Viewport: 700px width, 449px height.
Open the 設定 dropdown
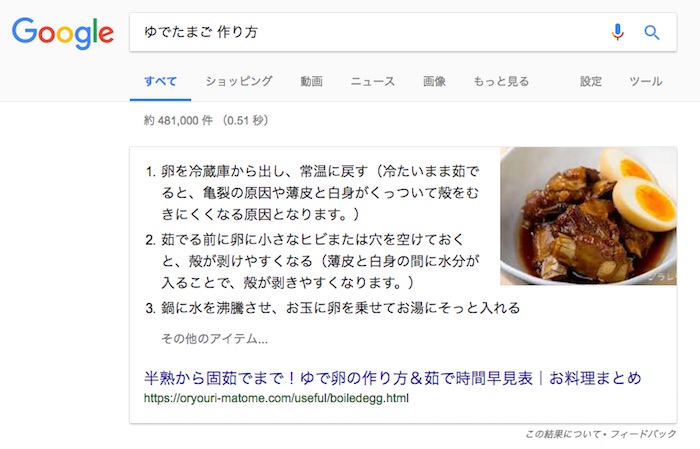(x=591, y=81)
